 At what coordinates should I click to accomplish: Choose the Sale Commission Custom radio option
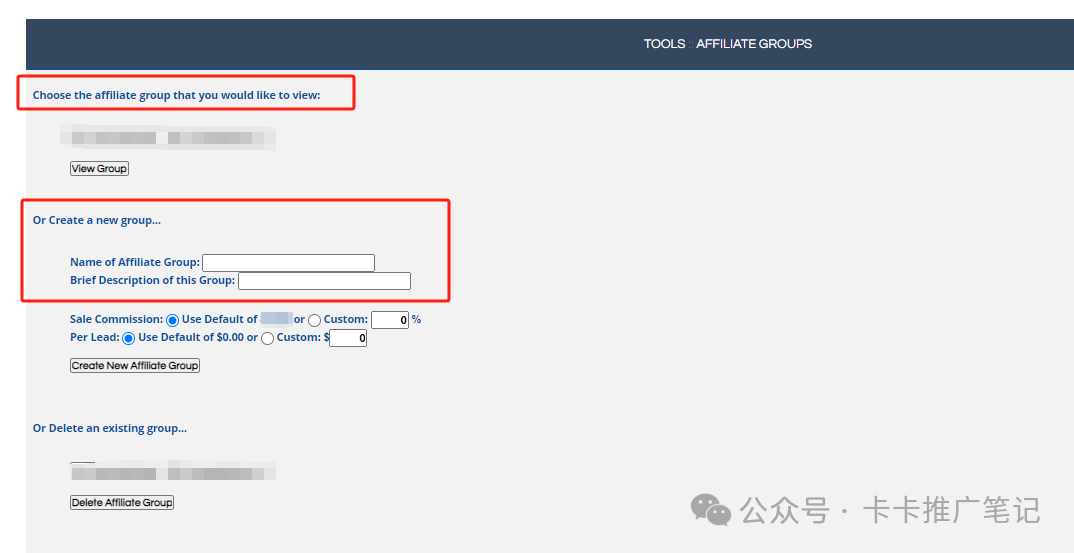pos(314,320)
